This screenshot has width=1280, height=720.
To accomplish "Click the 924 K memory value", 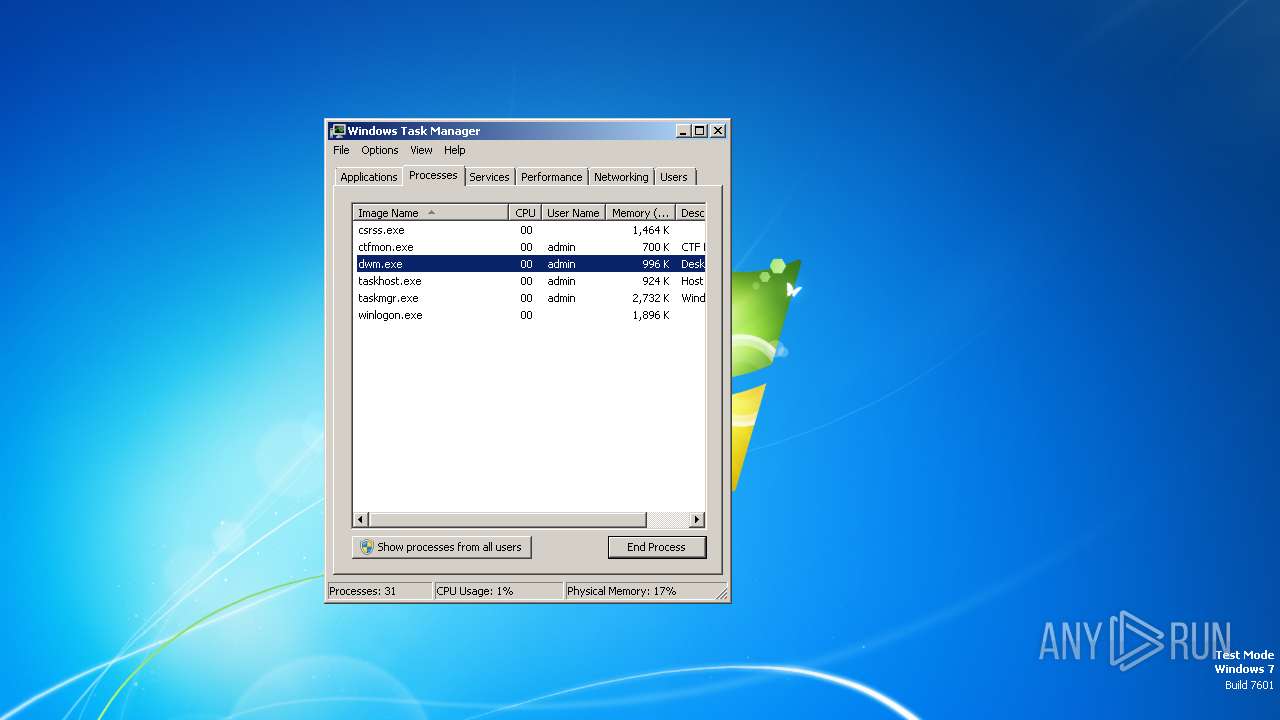I will coord(656,281).
